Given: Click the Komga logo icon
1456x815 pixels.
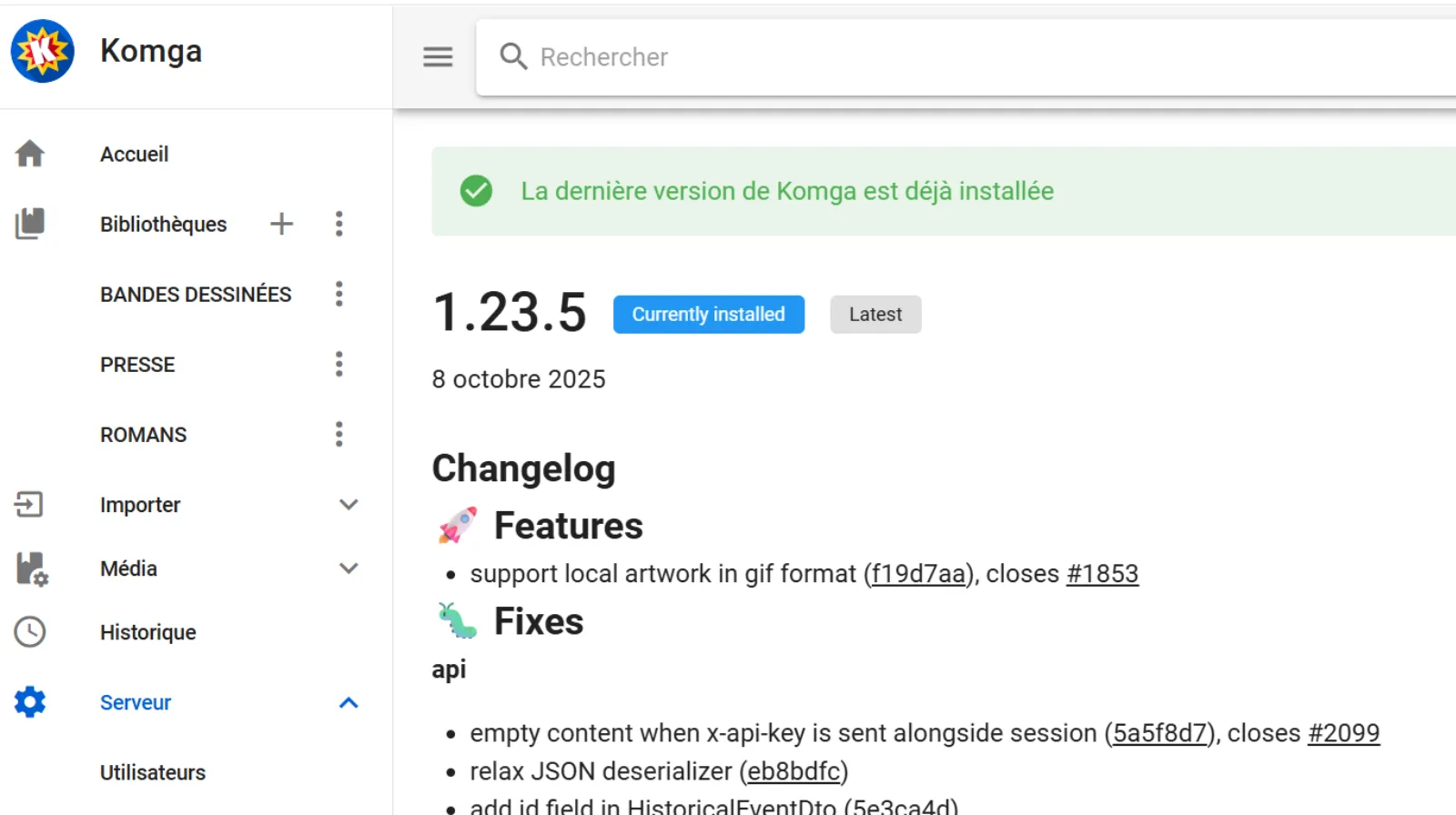Looking at the screenshot, I should coord(42,51).
